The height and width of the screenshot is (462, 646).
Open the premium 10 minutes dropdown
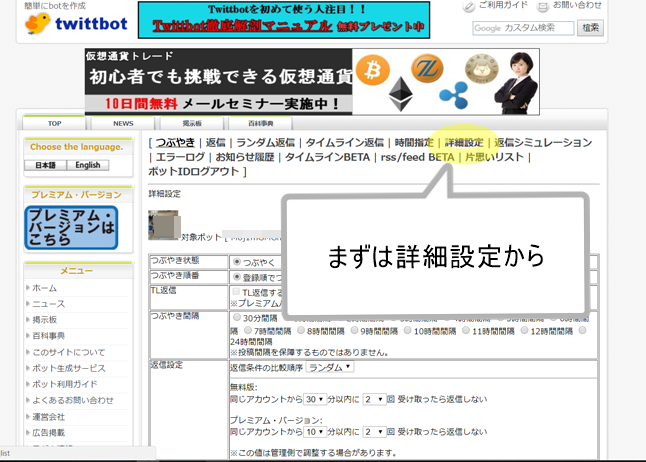click(315, 432)
